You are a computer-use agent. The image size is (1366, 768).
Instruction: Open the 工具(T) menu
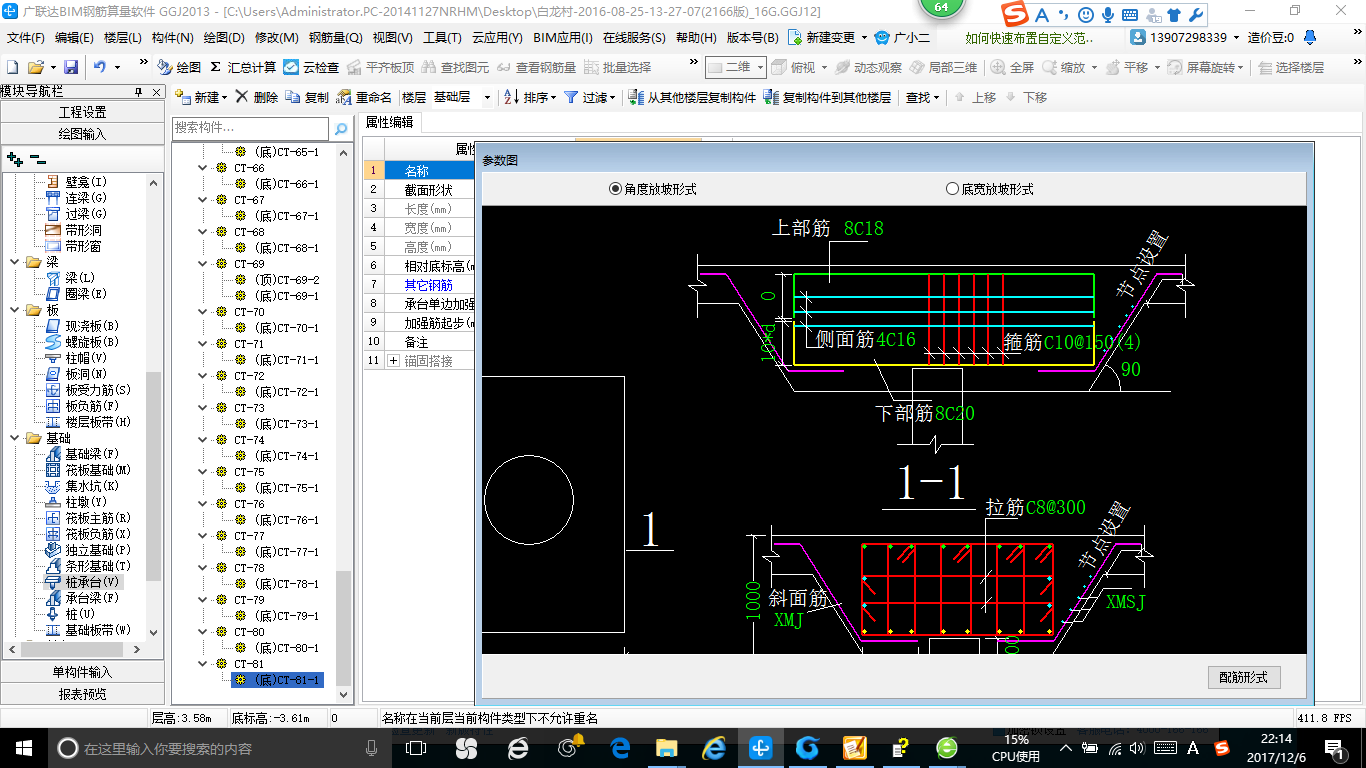[442, 37]
